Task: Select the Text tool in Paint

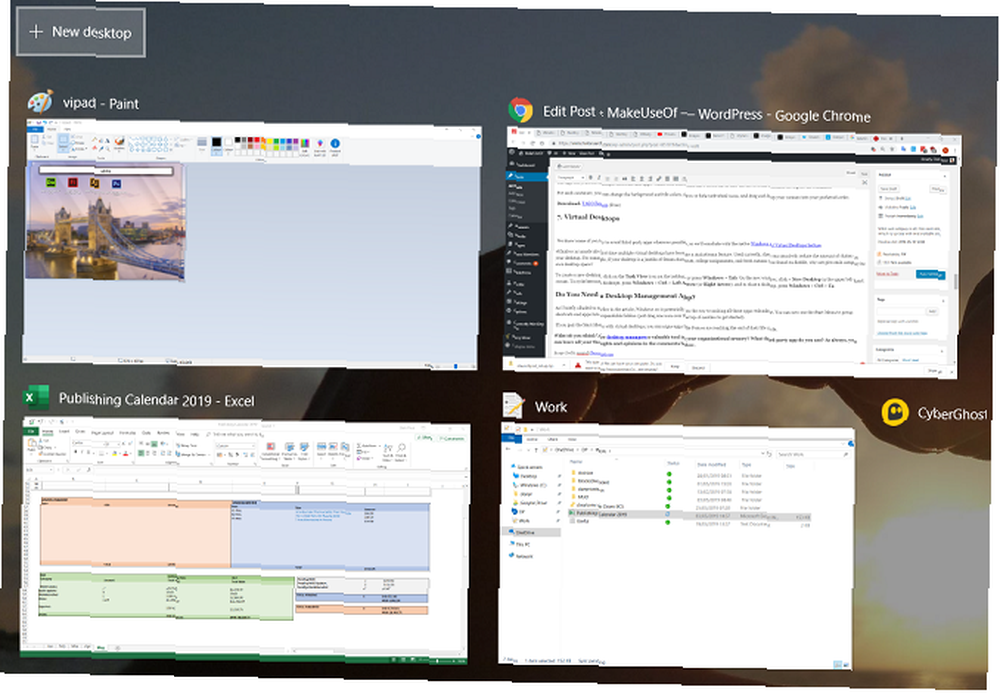Action: (x=108, y=139)
